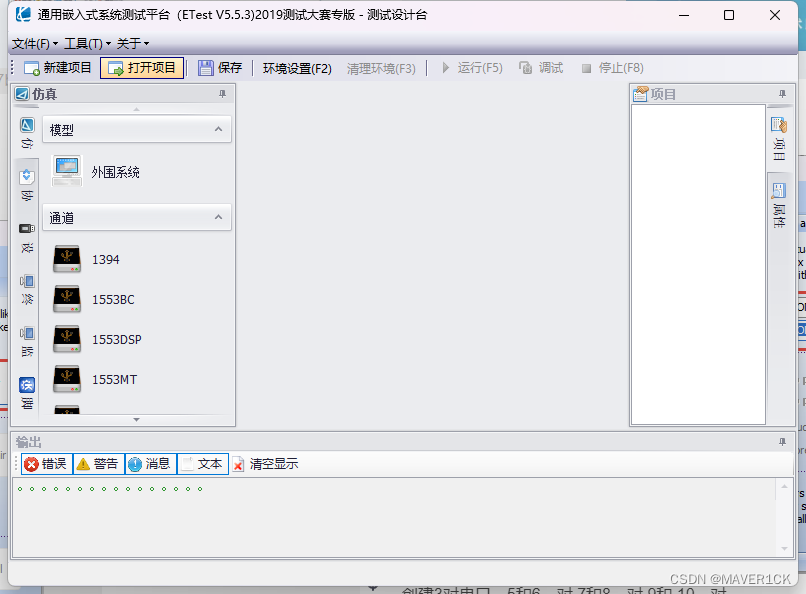The height and width of the screenshot is (594, 806).
Task: Toggle the 警告 warning filter
Action: pos(97,463)
